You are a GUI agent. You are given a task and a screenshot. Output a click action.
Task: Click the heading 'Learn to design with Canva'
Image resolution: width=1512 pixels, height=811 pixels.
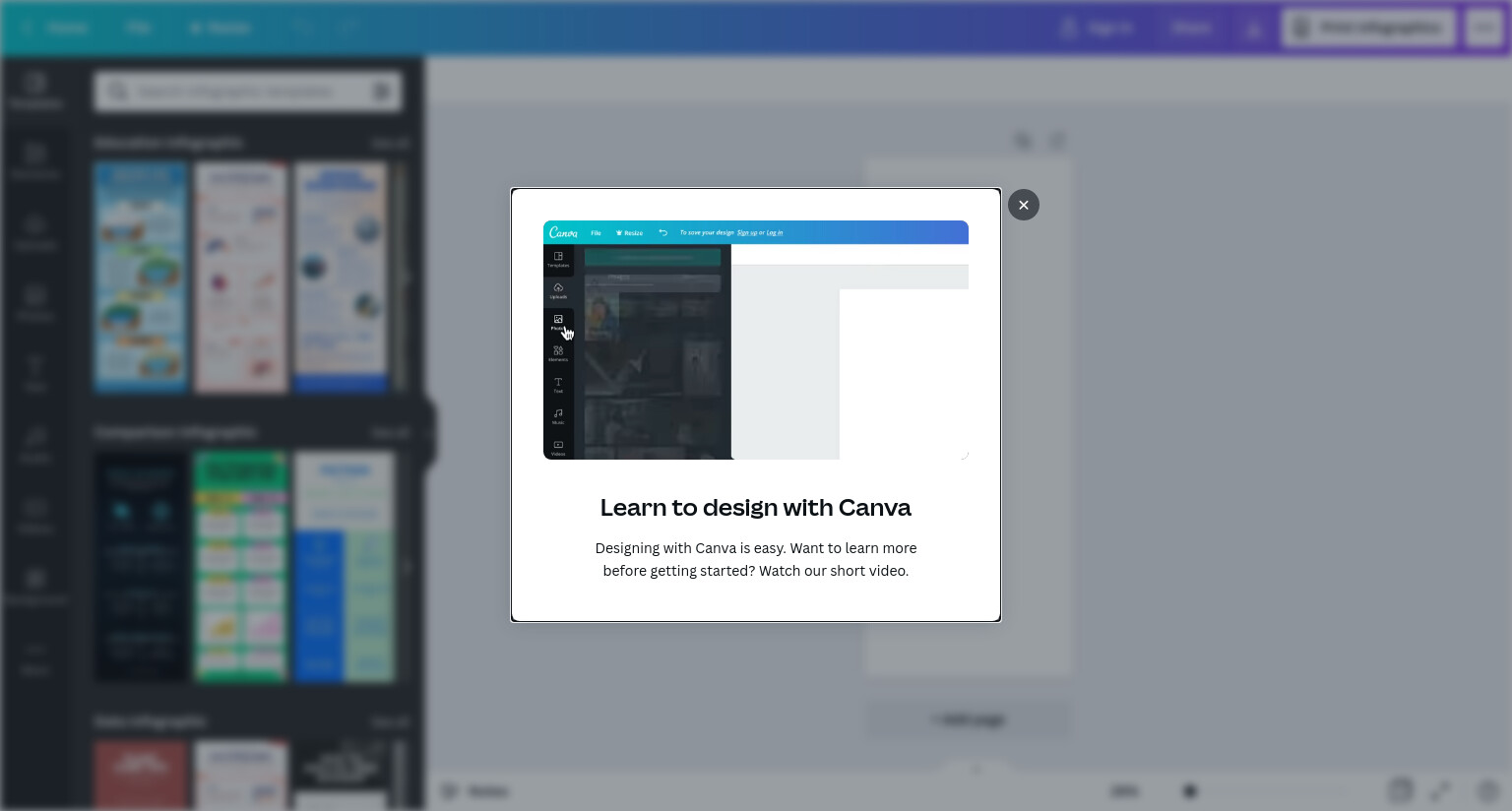pyautogui.click(x=756, y=507)
